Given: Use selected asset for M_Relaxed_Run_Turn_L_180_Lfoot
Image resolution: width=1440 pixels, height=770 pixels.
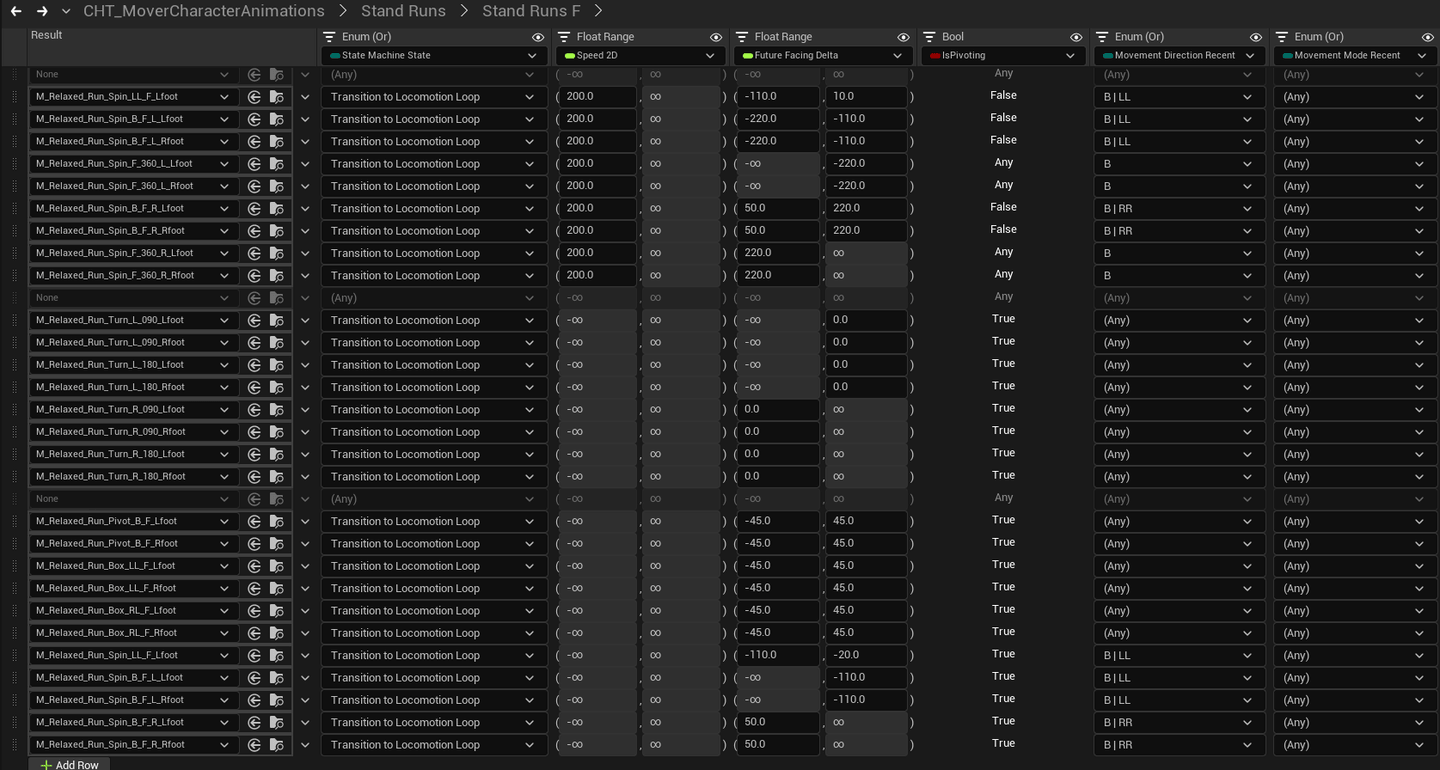Looking at the screenshot, I should (254, 365).
